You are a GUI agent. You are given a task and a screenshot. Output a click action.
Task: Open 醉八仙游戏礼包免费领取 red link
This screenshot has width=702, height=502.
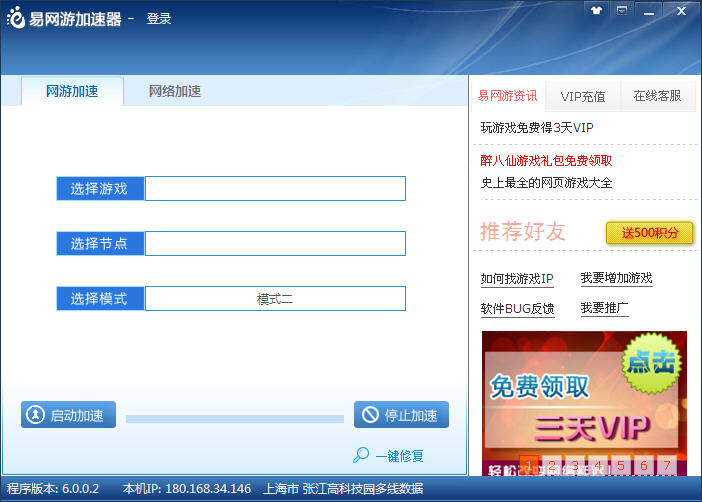tap(546, 161)
